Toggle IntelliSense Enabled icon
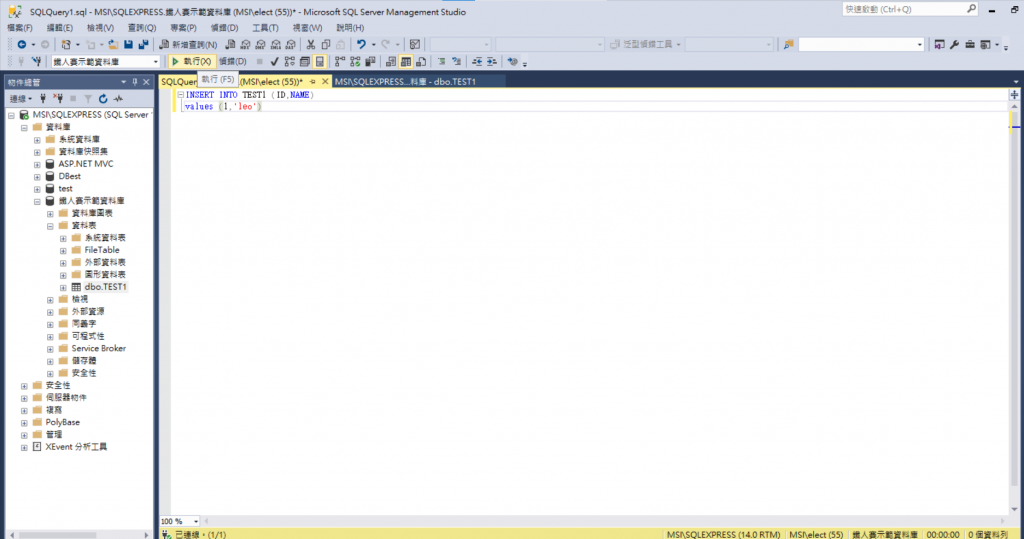1024x539 pixels. coord(319,61)
